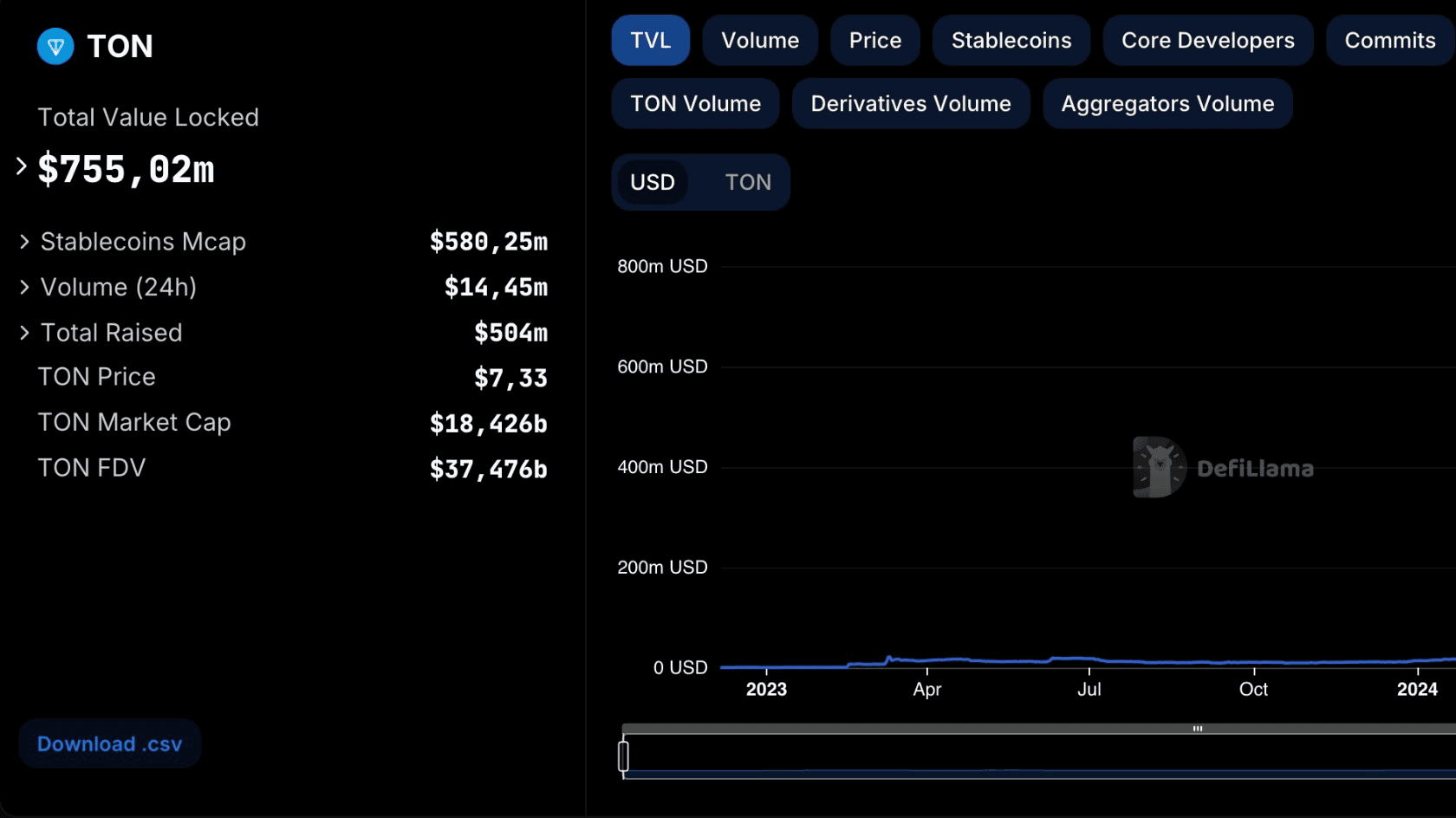Click the $37,476b FDV value

(489, 470)
